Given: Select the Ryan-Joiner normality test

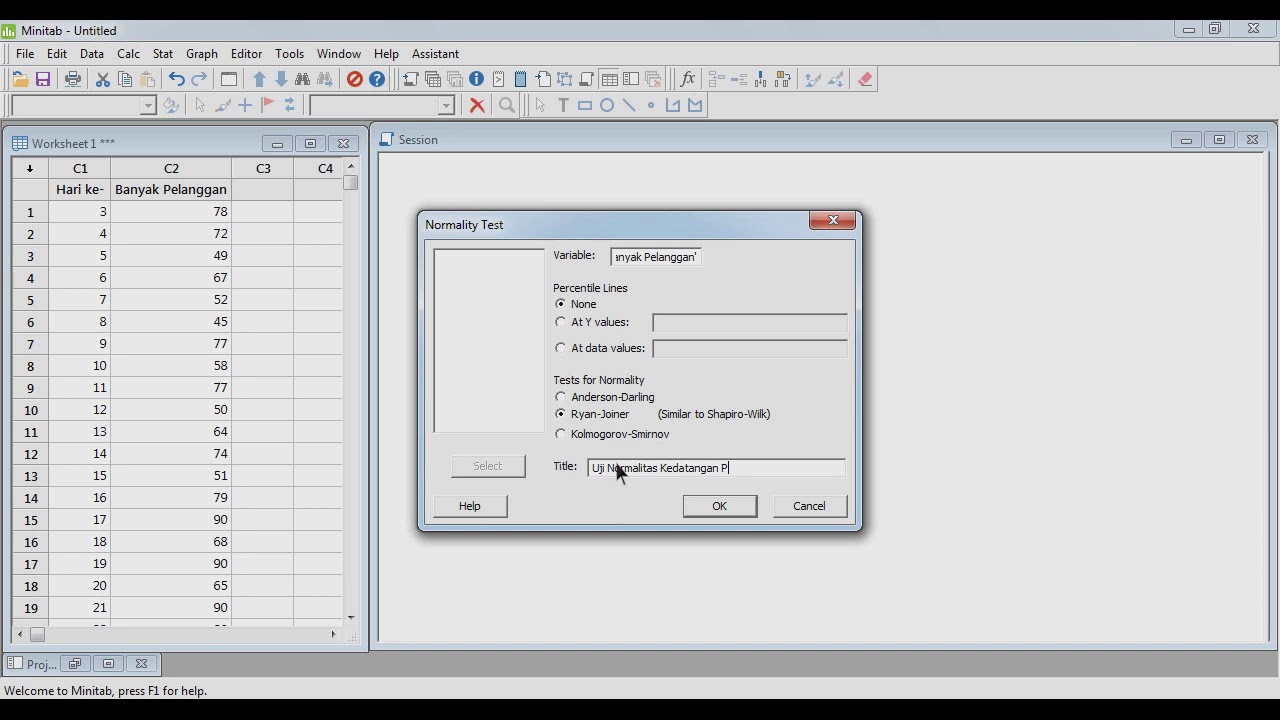Looking at the screenshot, I should click(x=560, y=414).
